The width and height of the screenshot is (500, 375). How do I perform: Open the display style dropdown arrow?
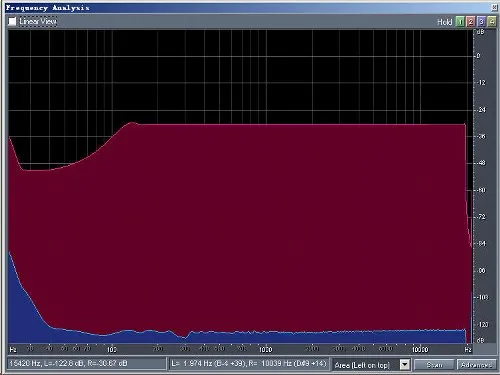405,364
